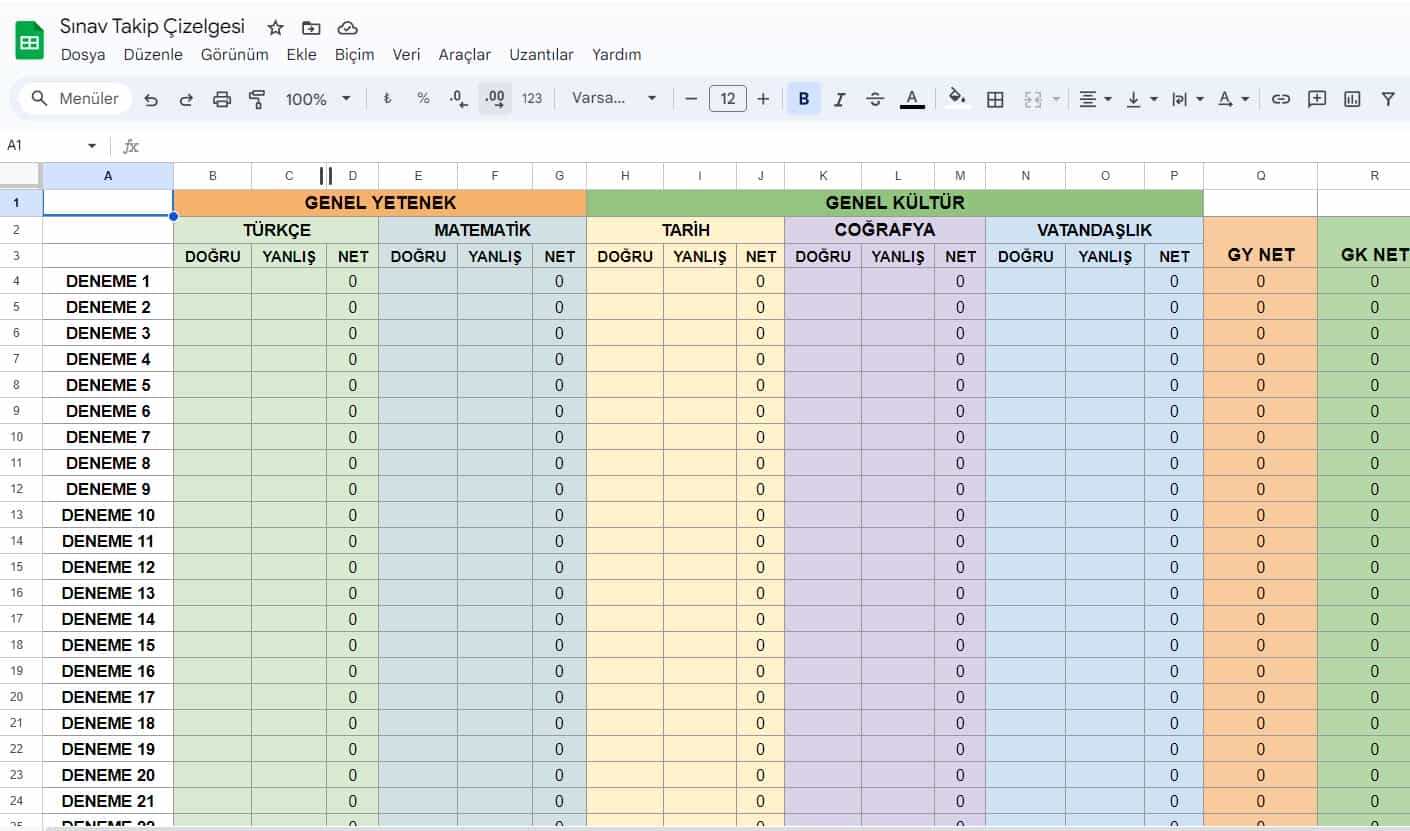Image resolution: width=1410 pixels, height=831 pixels.
Task: Click the print icon in toolbar
Action: coord(222,99)
